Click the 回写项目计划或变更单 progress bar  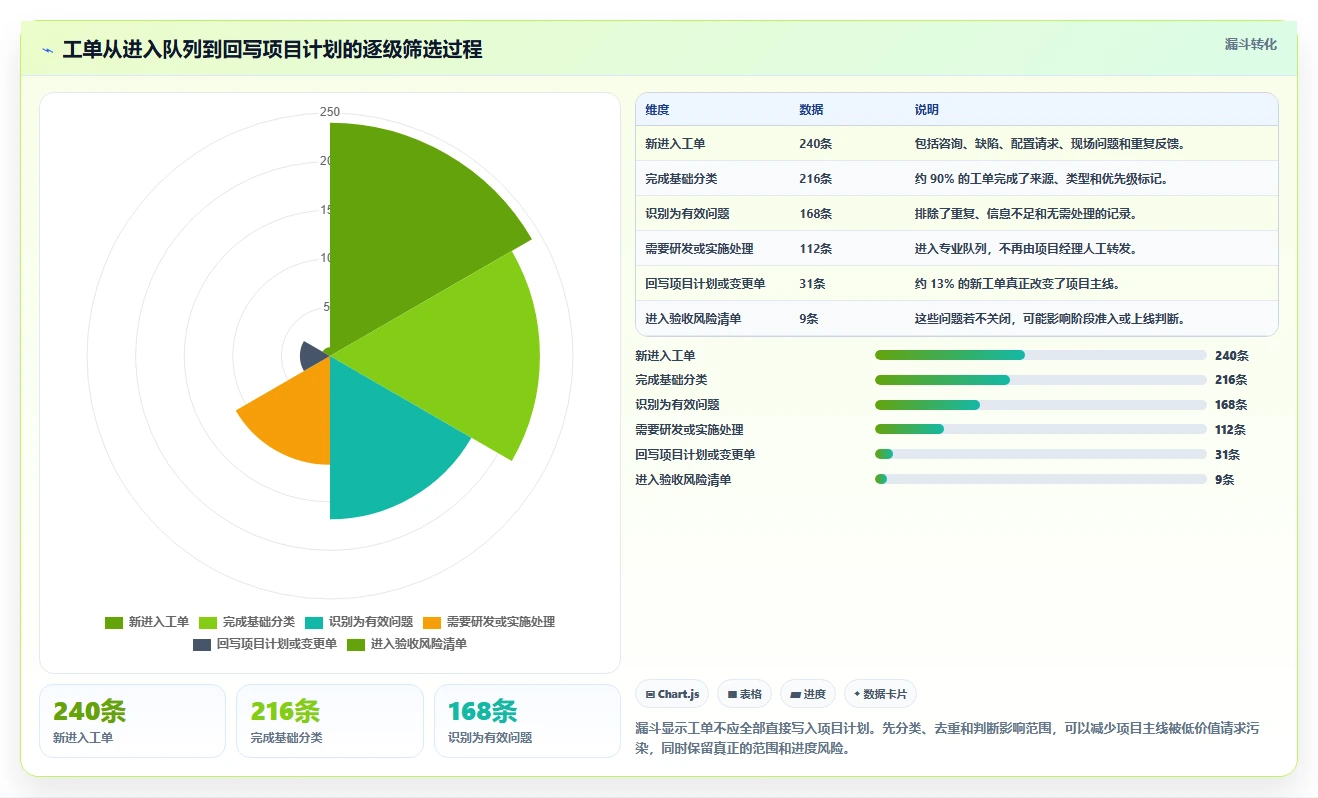[x=1041, y=455]
